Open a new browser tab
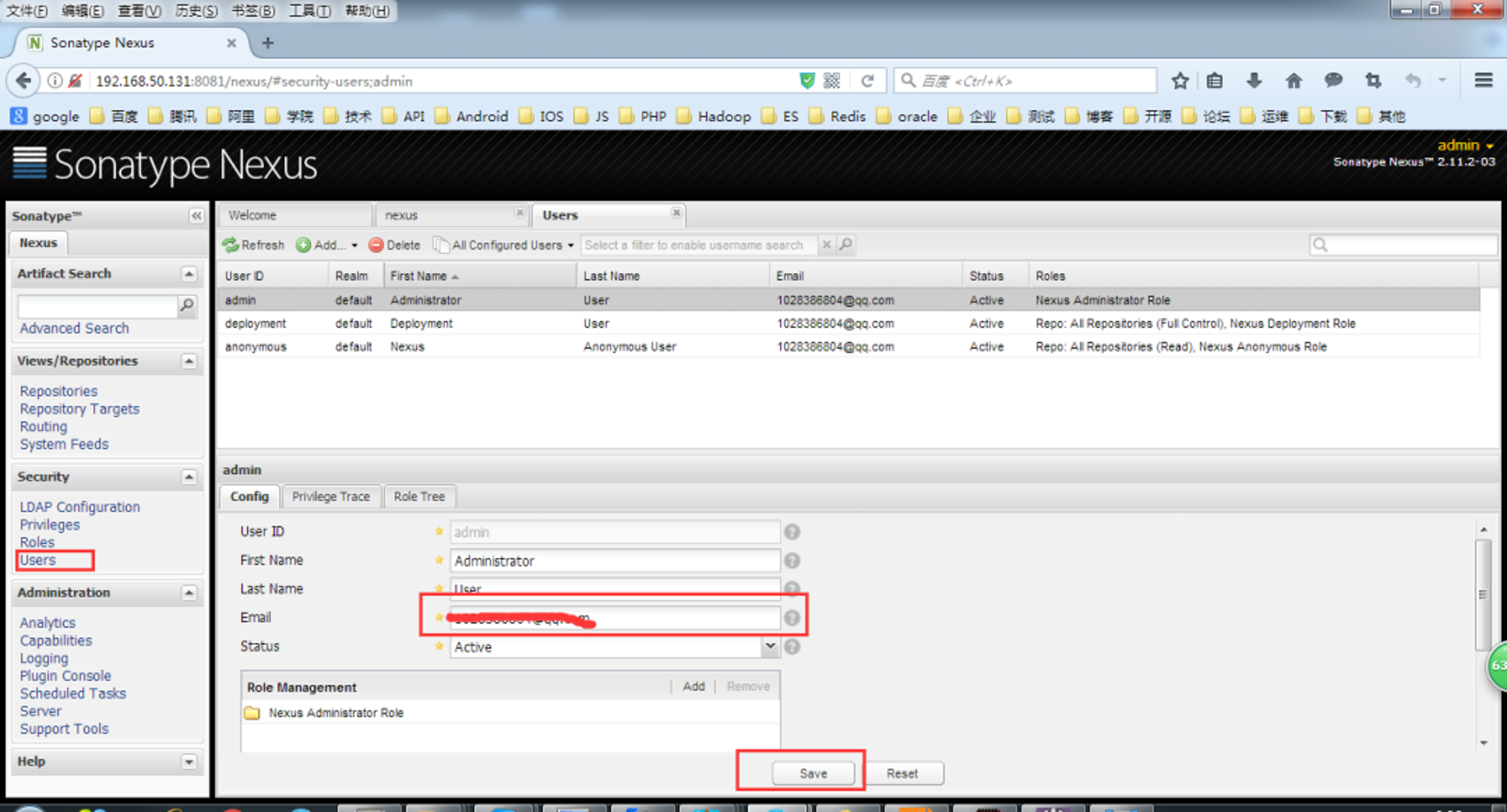1507x812 pixels. click(267, 43)
